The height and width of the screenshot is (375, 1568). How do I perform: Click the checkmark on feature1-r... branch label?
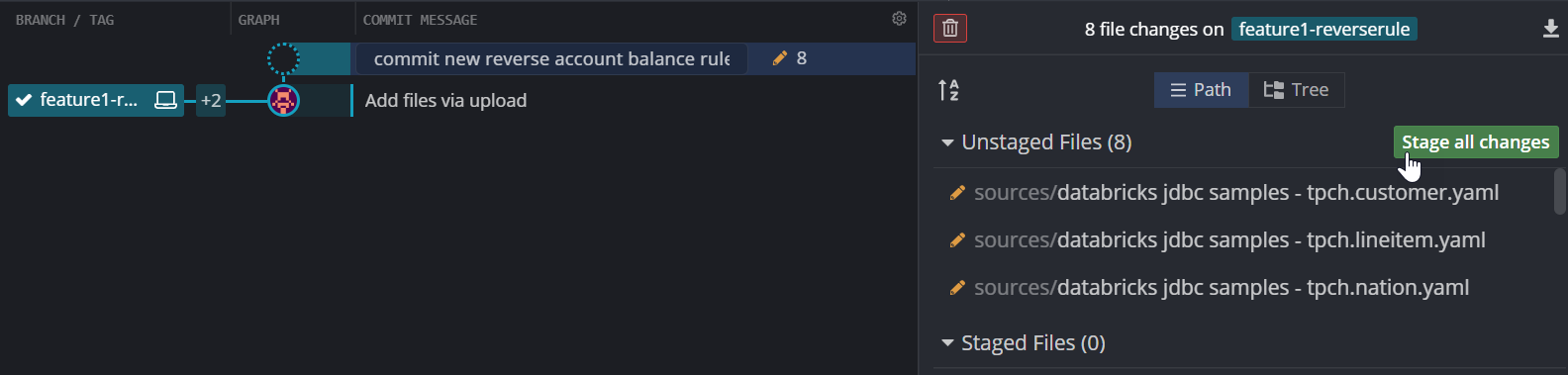[x=24, y=100]
